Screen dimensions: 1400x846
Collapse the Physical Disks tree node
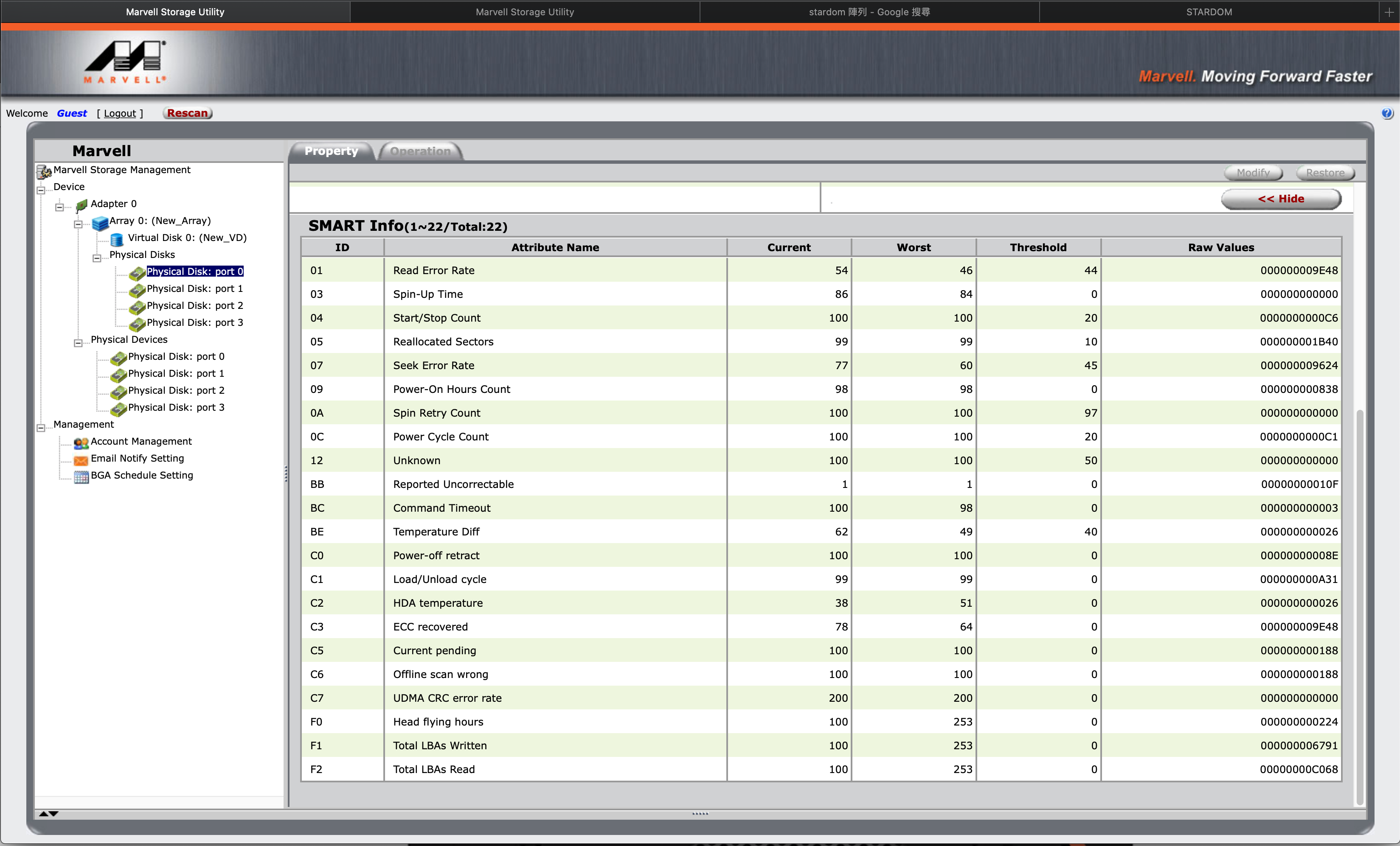coord(97,258)
